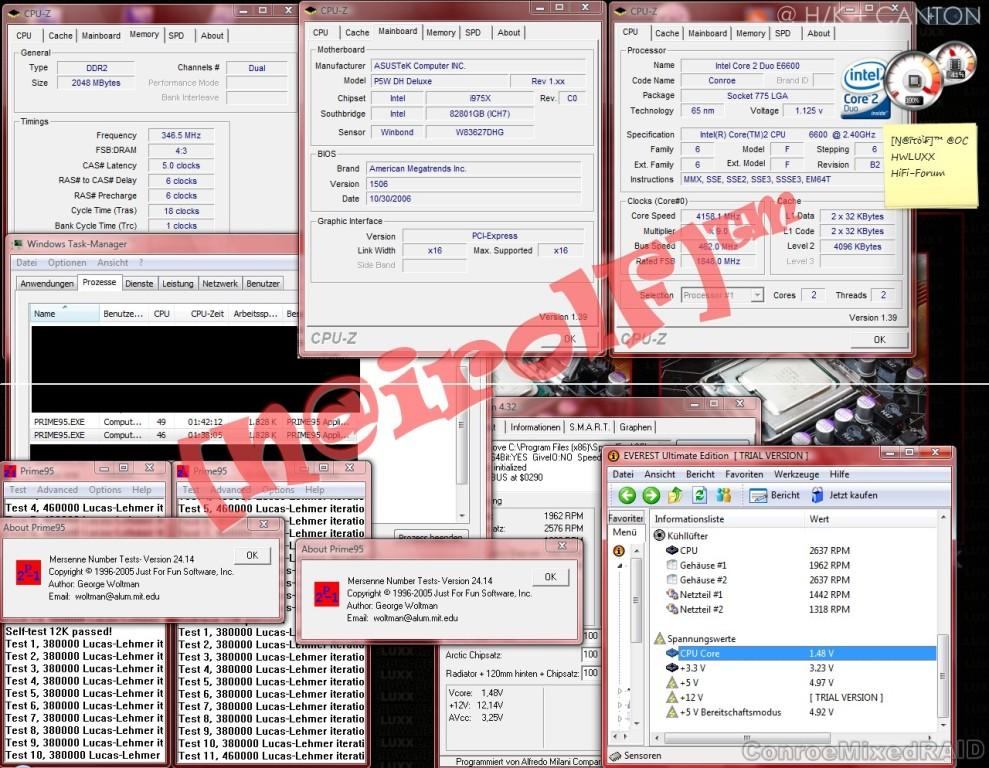Screen dimensions: 989x768
Task: Open Favoriten tab in EVEREST sidebar
Action: click(x=626, y=518)
